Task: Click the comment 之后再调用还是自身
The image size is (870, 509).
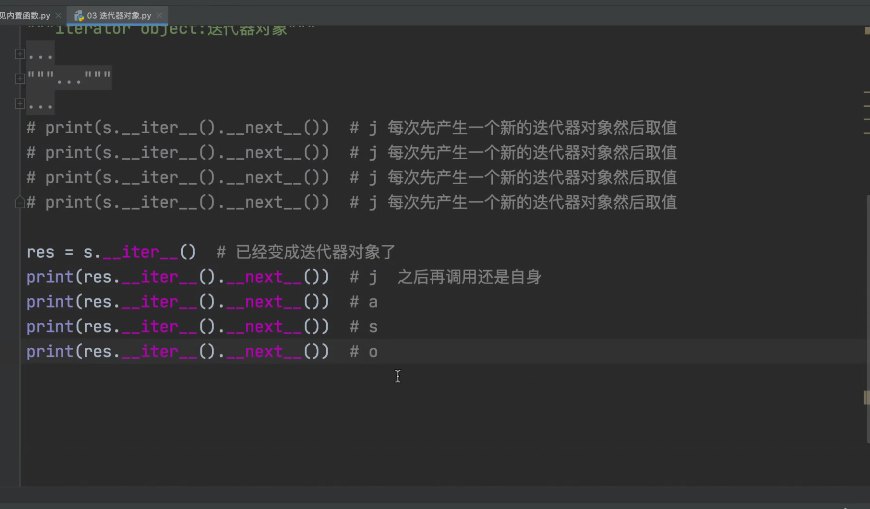Action: [469, 277]
